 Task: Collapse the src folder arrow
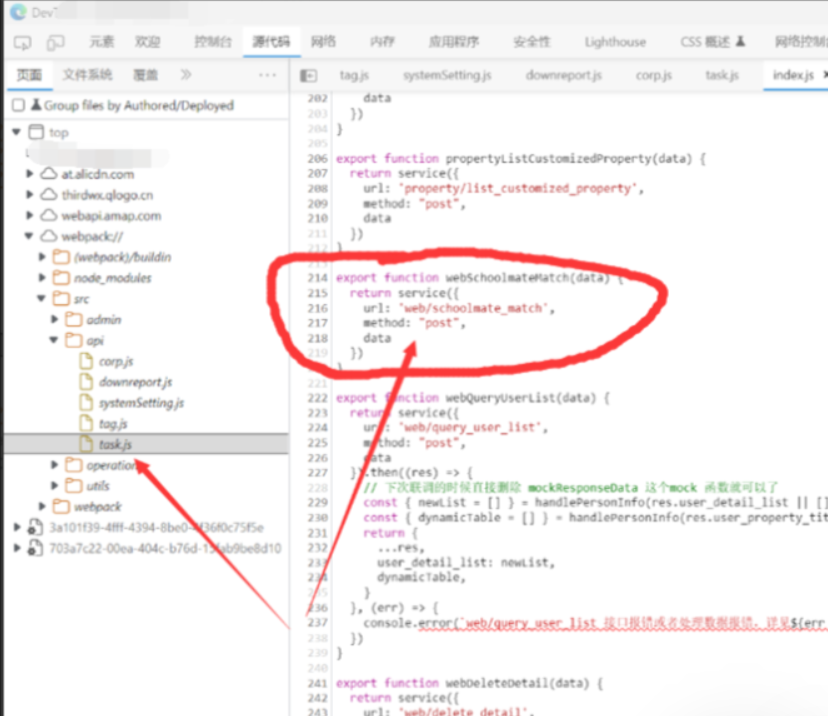click(x=42, y=299)
